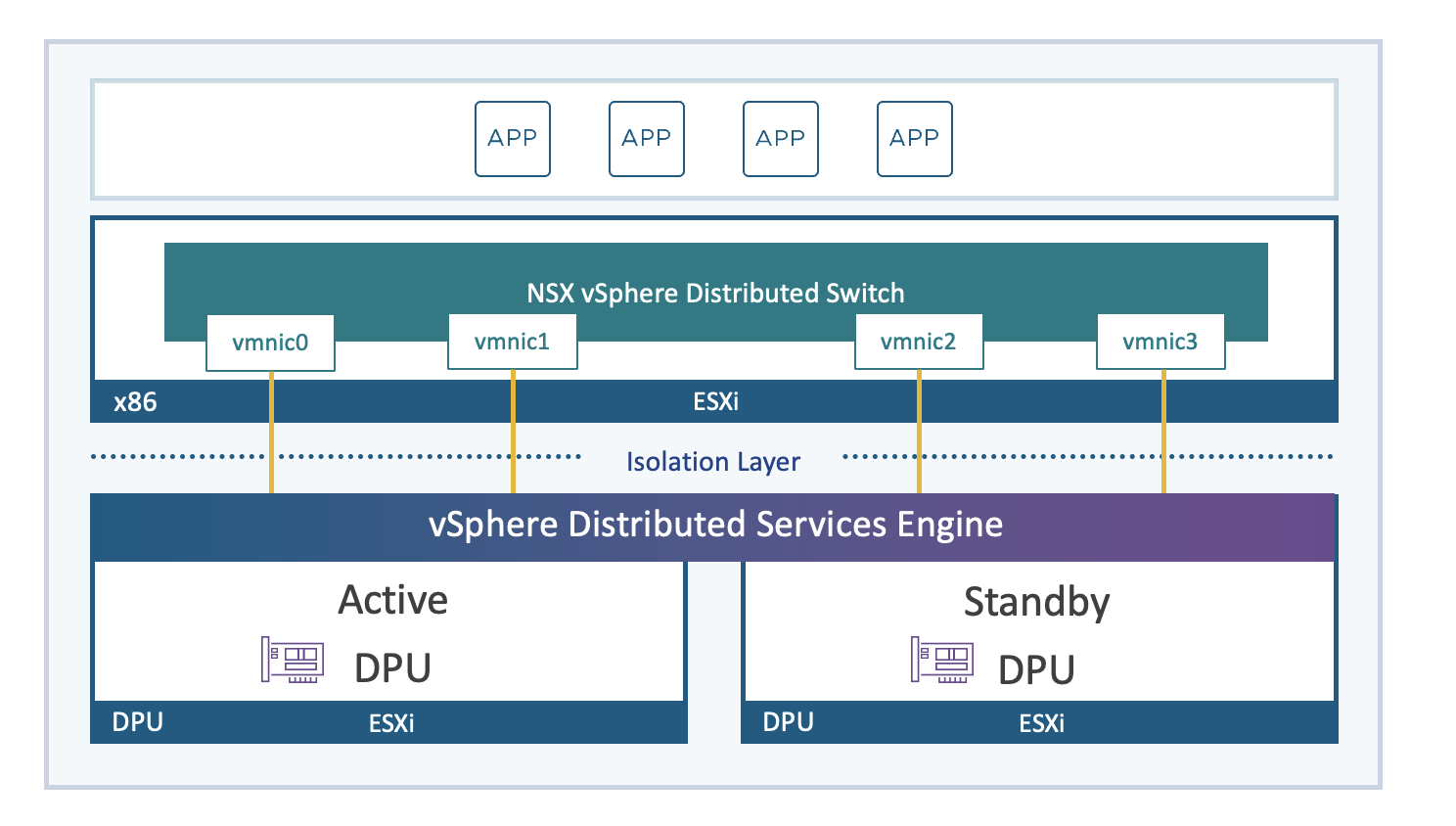1456x826 pixels.
Task: Select the rightmost APP box
Action: [x=915, y=139]
